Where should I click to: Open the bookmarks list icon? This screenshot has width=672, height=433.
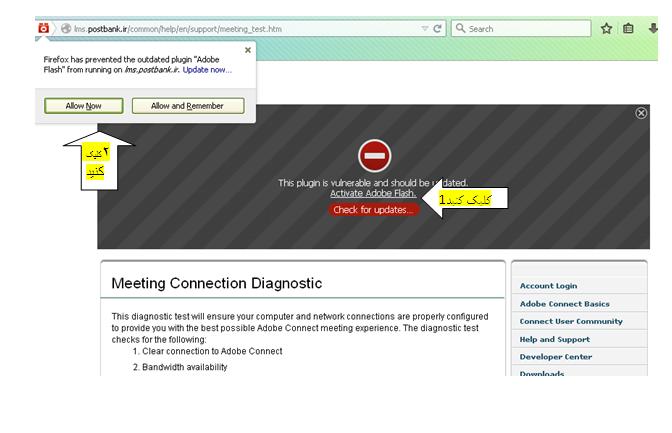click(628, 29)
